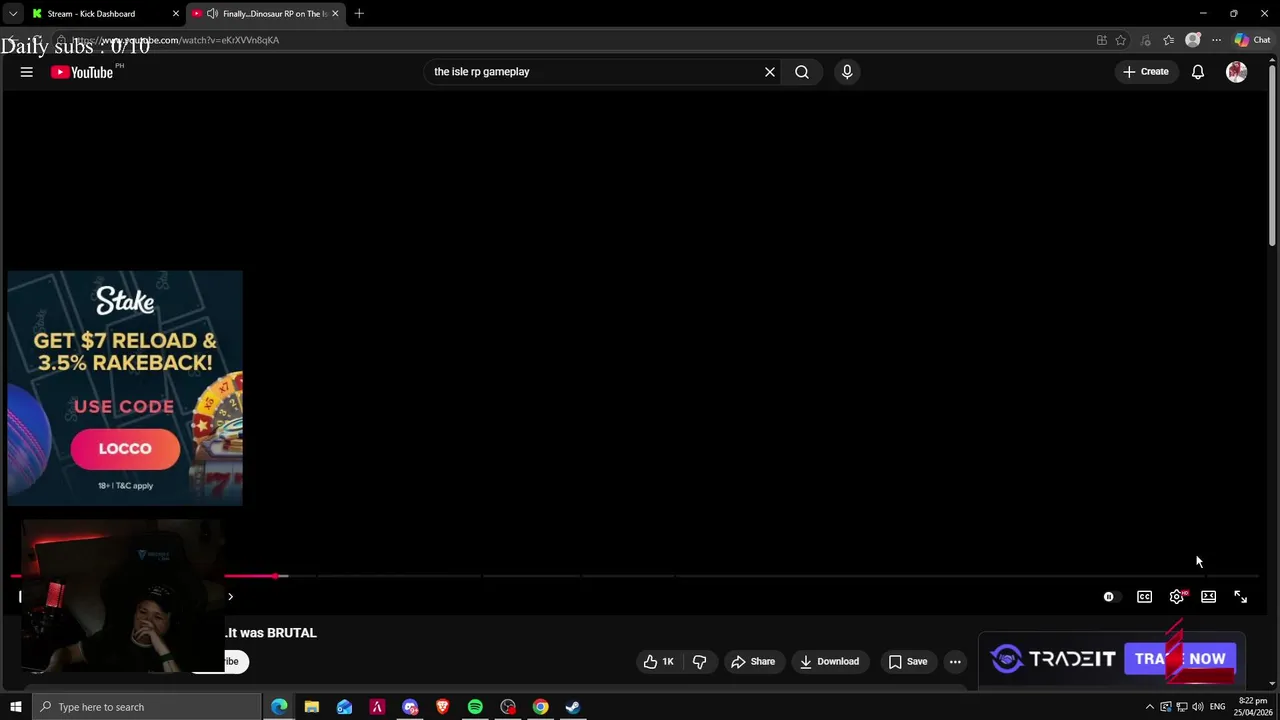Toggle closed captions (CC)
The image size is (1280, 720).
coord(1145,597)
